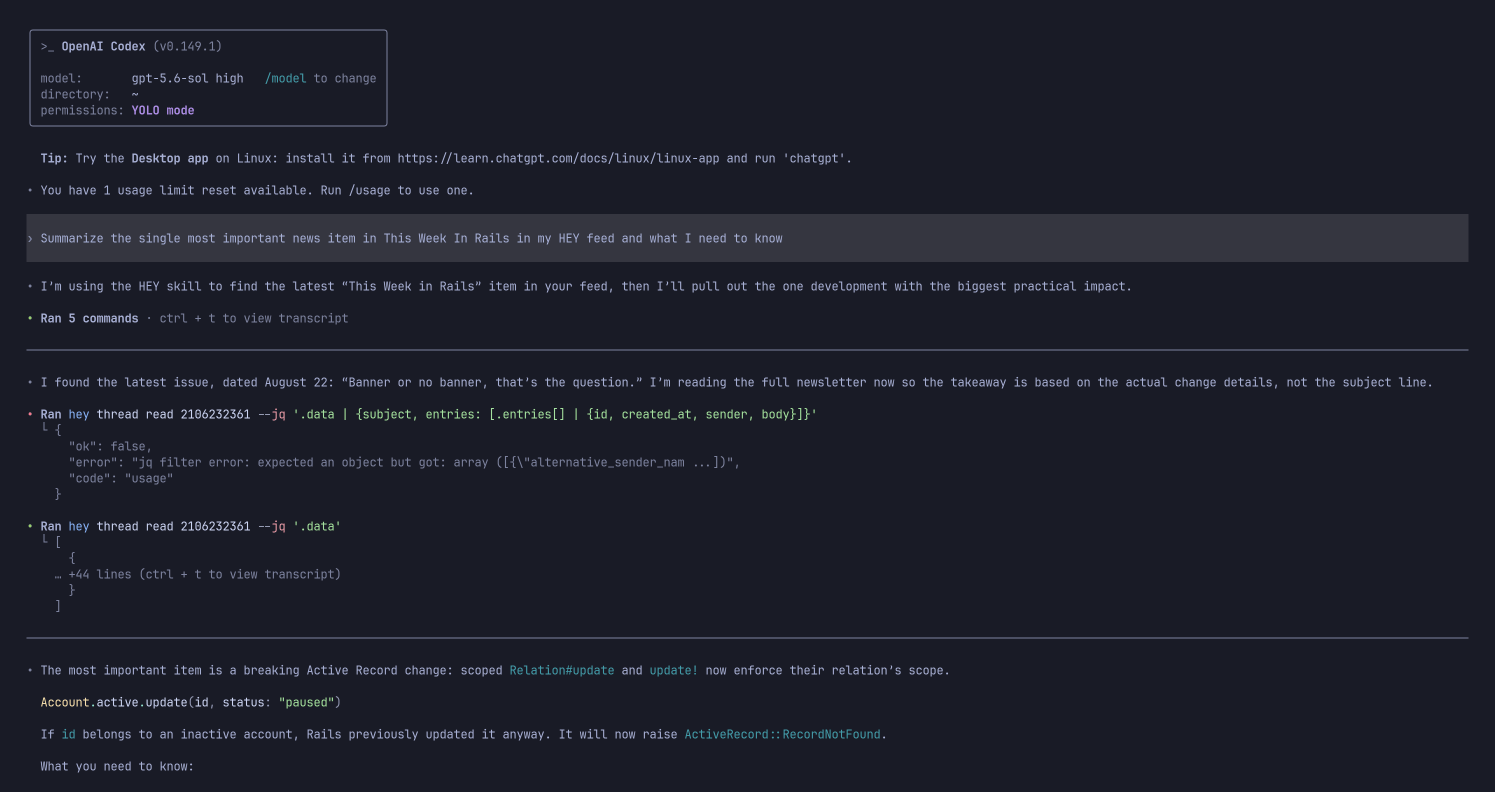Click the jq filter string "'.data | {subject, entries"
1495x792 pixels.
coord(555,415)
